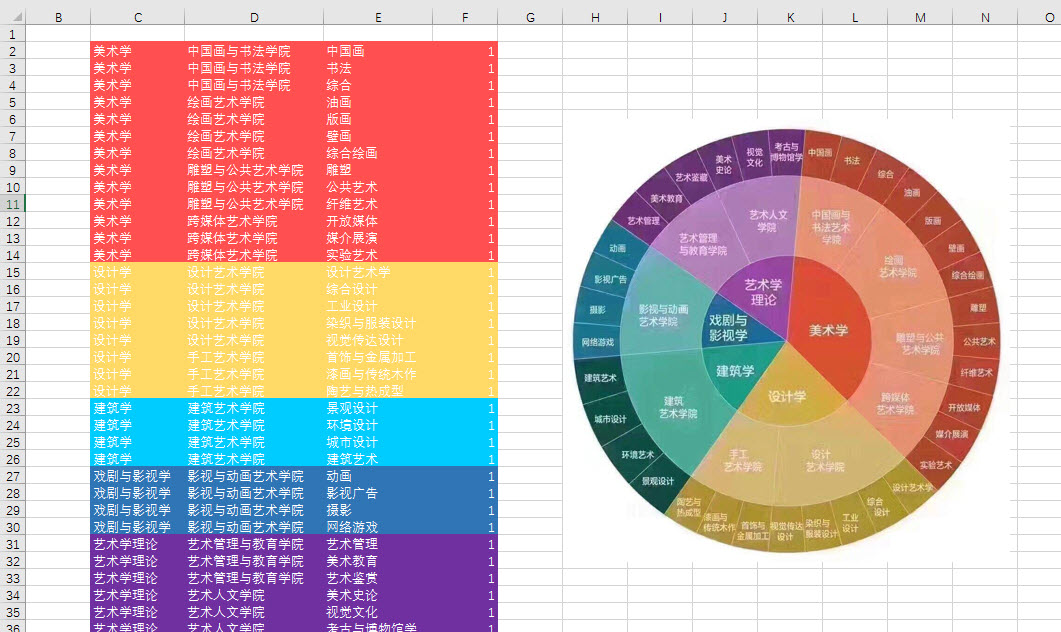Select column F header

pos(465,17)
